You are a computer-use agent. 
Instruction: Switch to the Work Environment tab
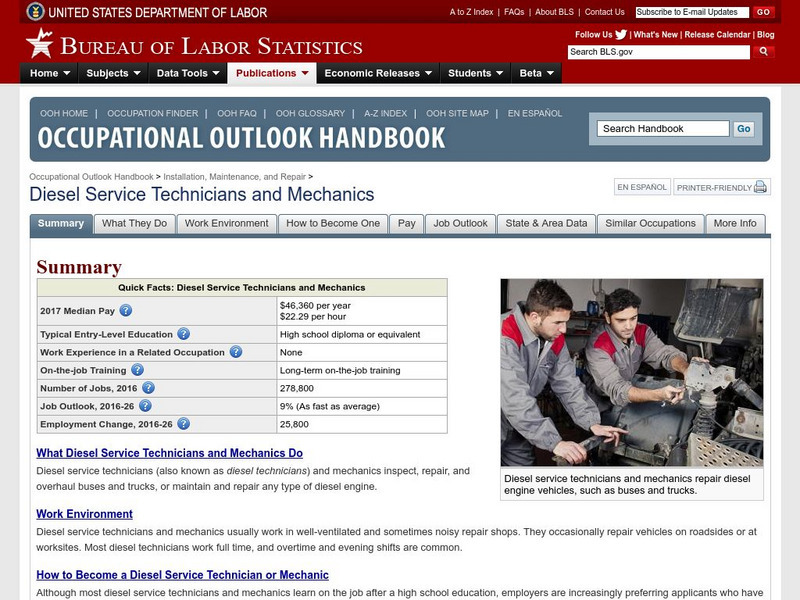(x=227, y=223)
